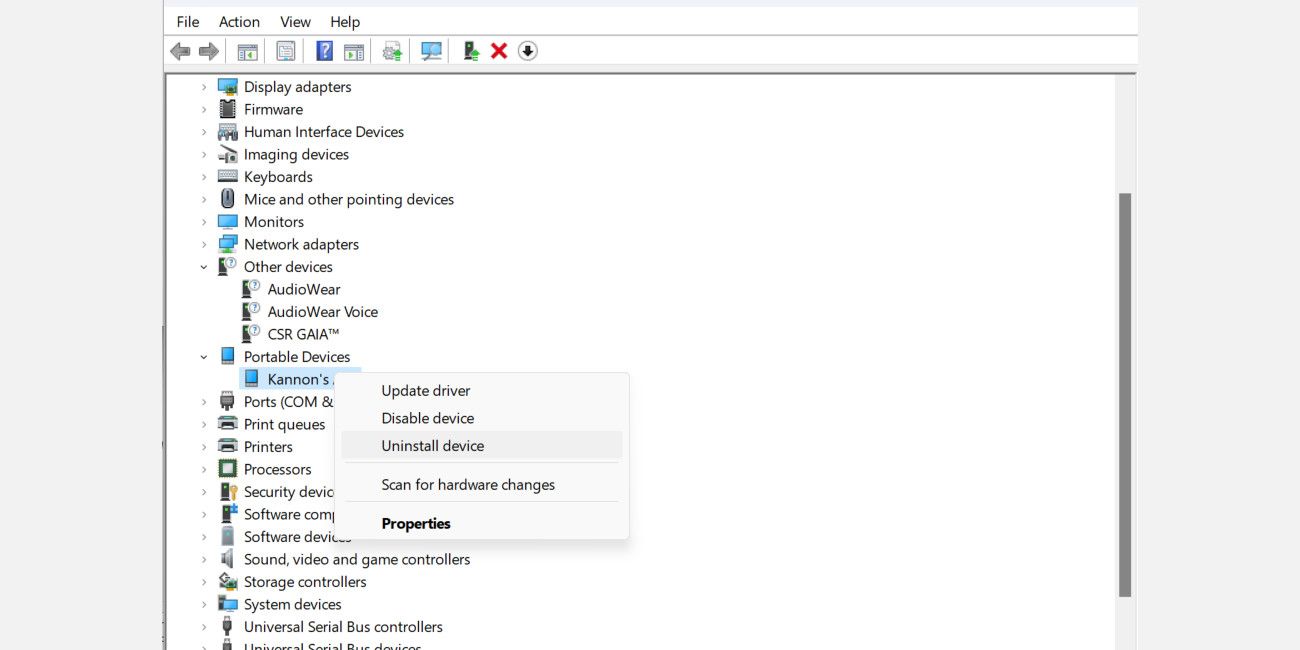The image size is (1300, 650).
Task: Click the Back navigation arrow
Action: 180,50
